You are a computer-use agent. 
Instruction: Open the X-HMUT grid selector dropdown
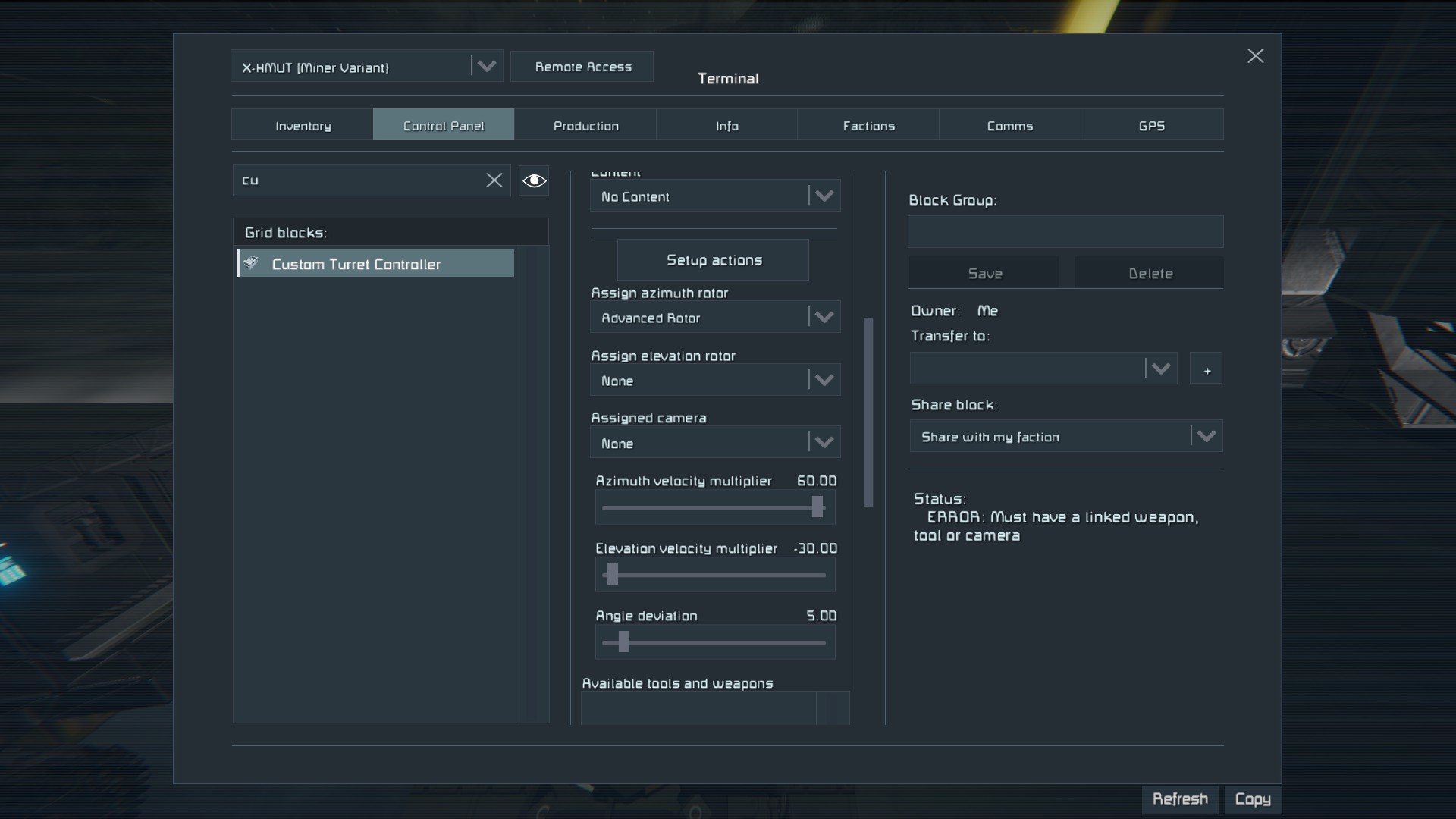pyautogui.click(x=485, y=67)
